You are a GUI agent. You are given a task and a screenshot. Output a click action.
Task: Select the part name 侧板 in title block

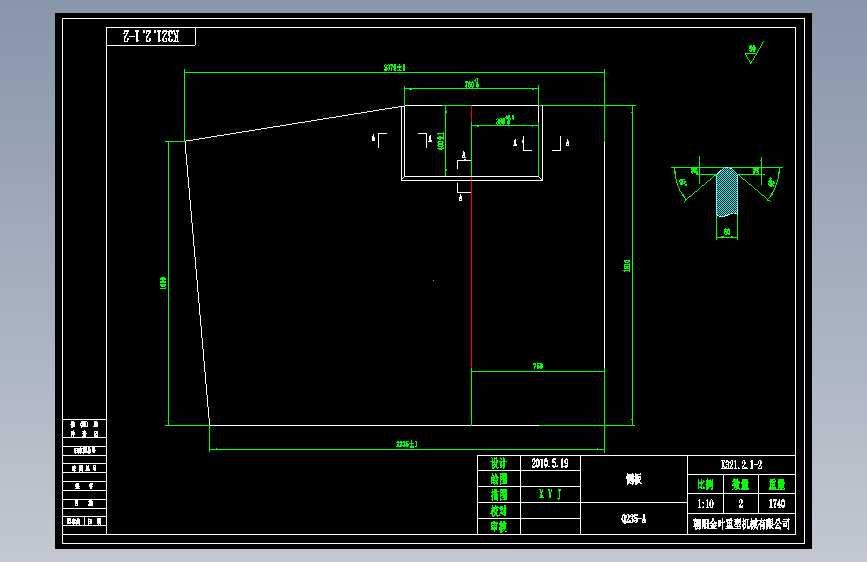coord(634,479)
